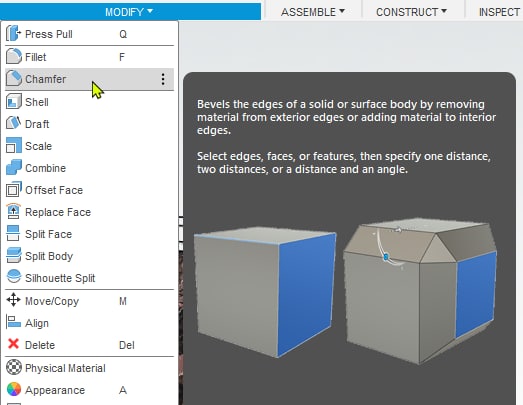Choose Move/Copy menu entry
Screen dimensions: 523x405
(x=89, y=301)
